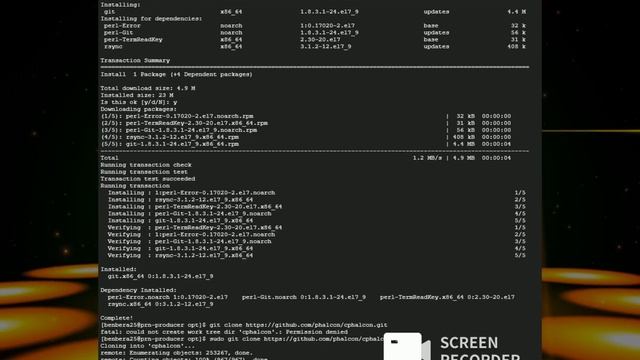Screen dimensions: 640x360
Task: Click 'perl-Git.noarch 0:1.8.3.1-24.el7_9' under Dependency Installed
Action: [x=304, y=297]
